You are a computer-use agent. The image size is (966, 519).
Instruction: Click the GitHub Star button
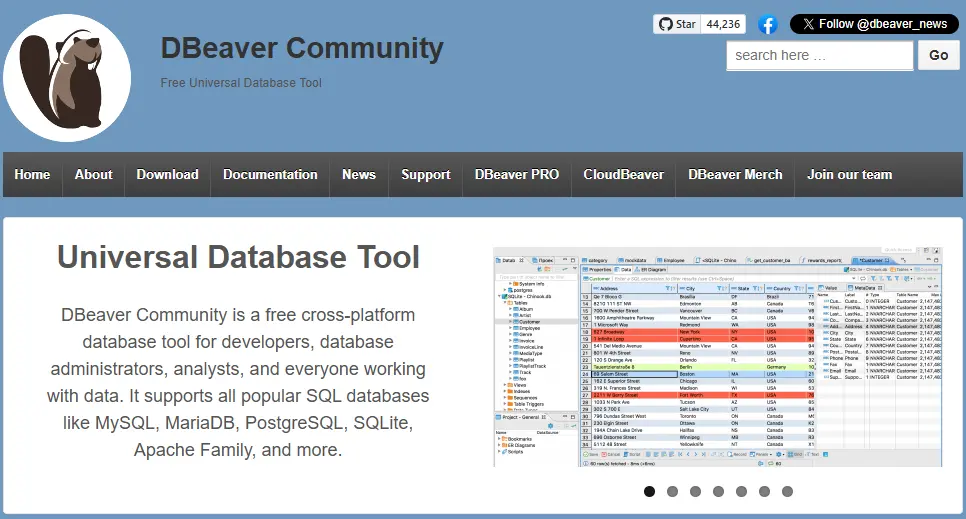[677, 24]
